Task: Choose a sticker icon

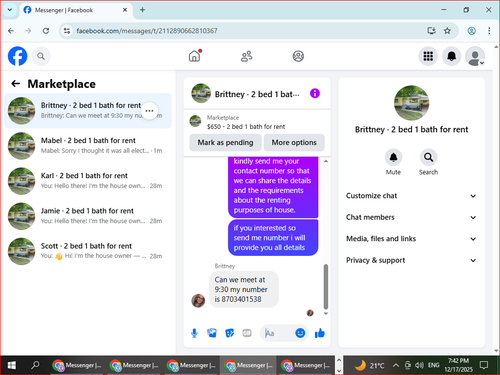Action: coord(229,333)
